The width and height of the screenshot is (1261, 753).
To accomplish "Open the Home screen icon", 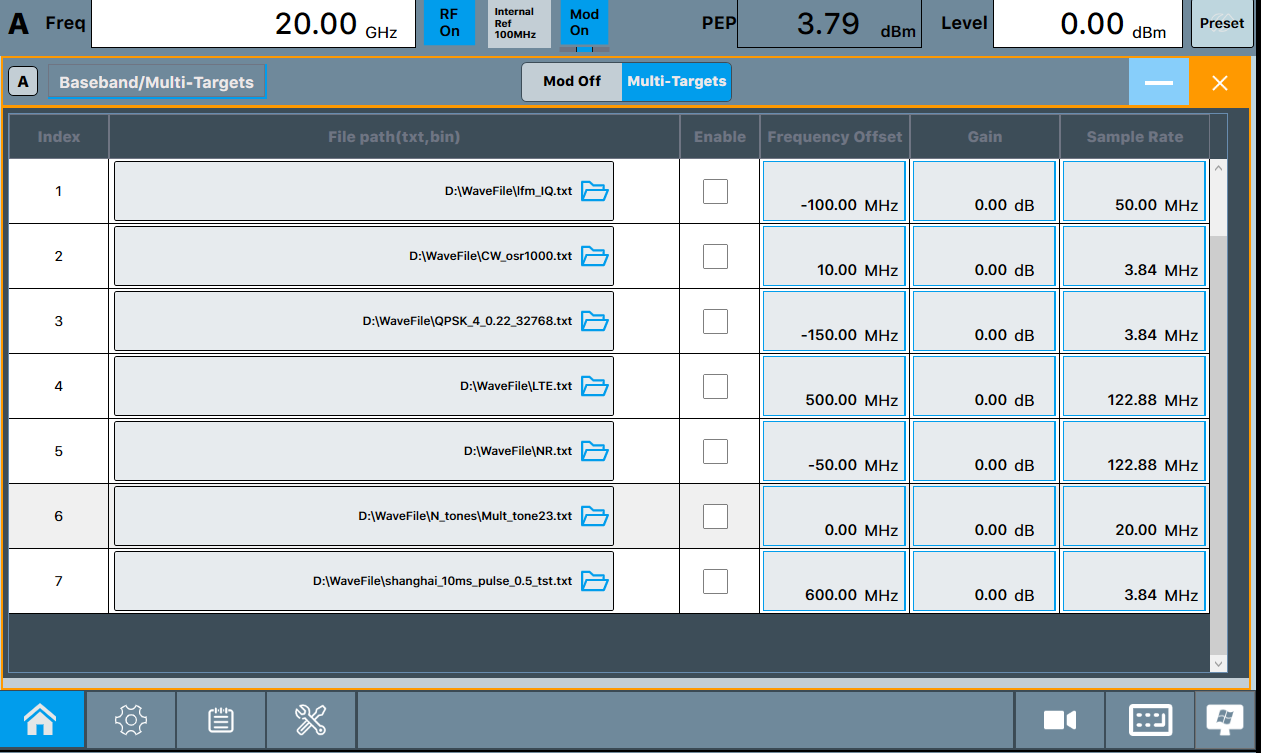I will point(41,720).
